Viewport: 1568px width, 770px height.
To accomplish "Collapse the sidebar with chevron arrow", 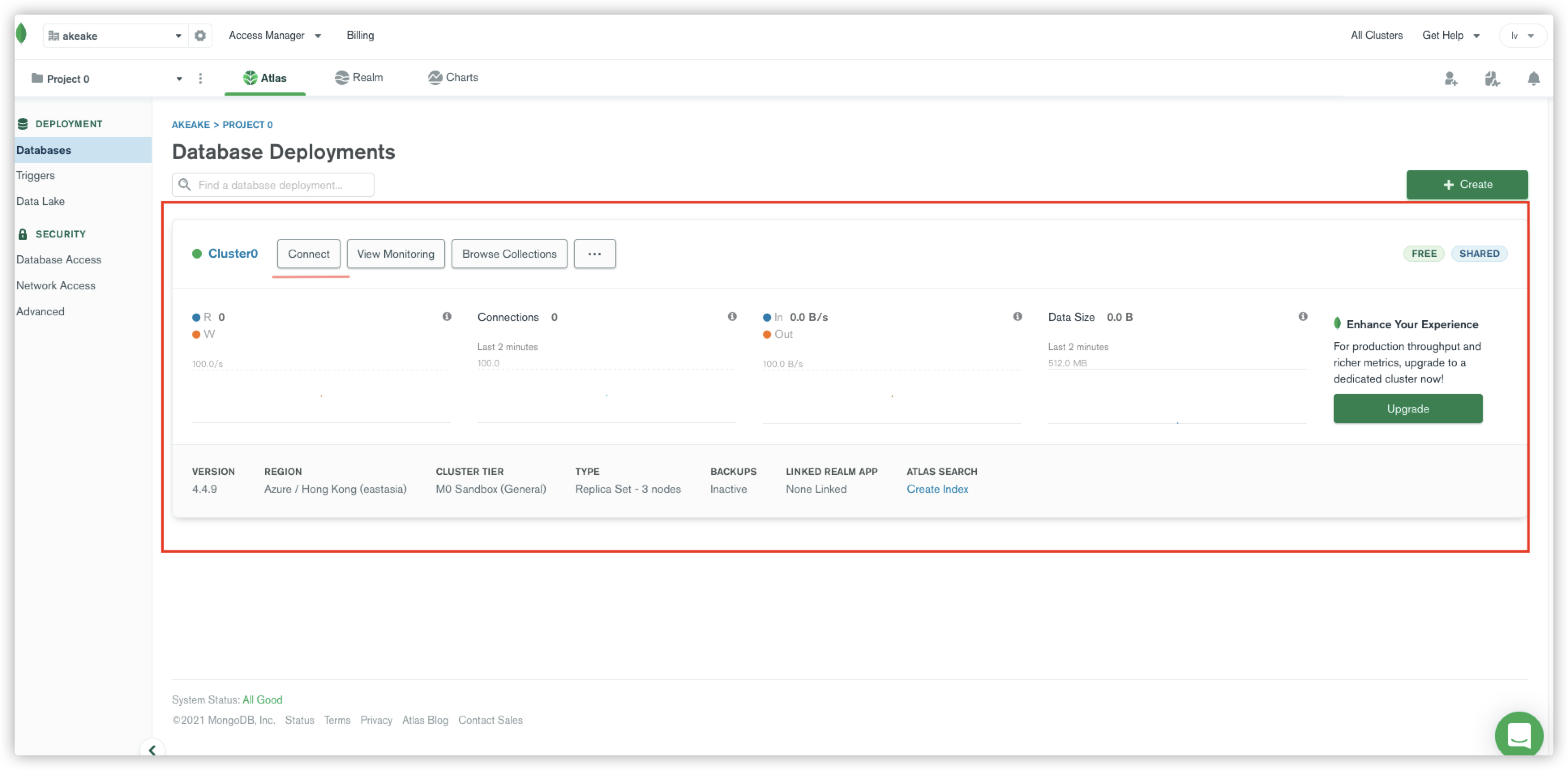I will tap(152, 750).
